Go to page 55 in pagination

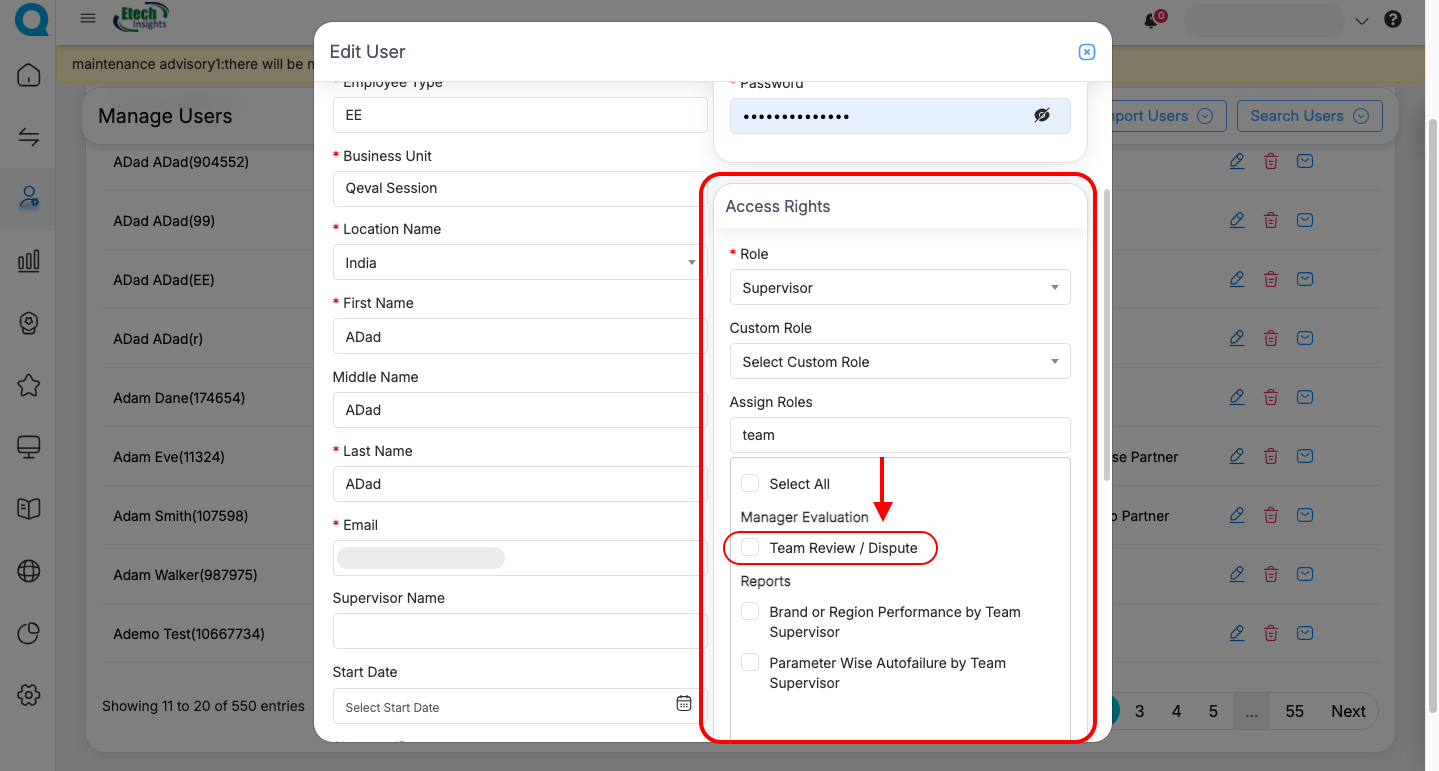pyautogui.click(x=1294, y=712)
